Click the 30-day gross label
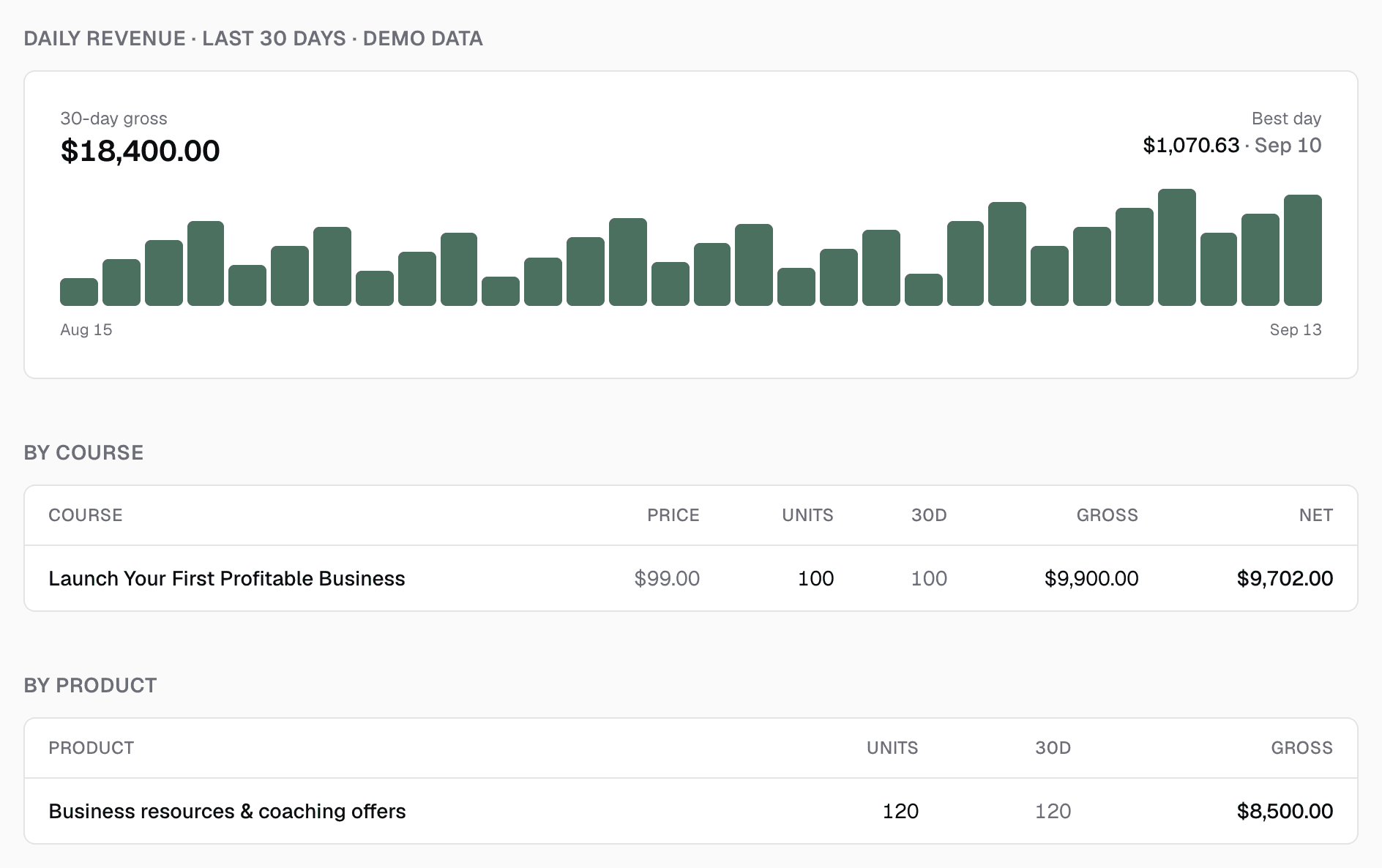 [x=113, y=119]
